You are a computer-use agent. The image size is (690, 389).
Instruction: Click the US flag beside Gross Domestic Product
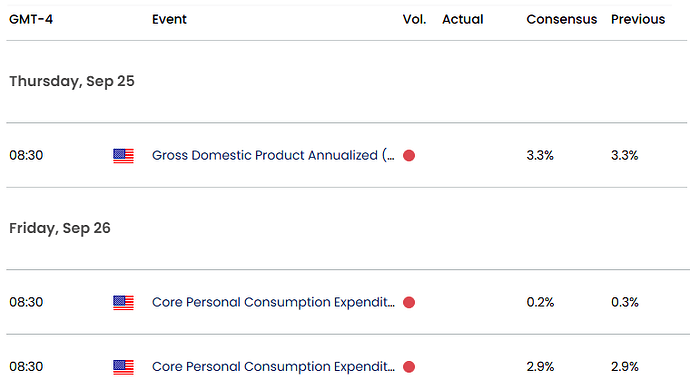tap(123, 156)
